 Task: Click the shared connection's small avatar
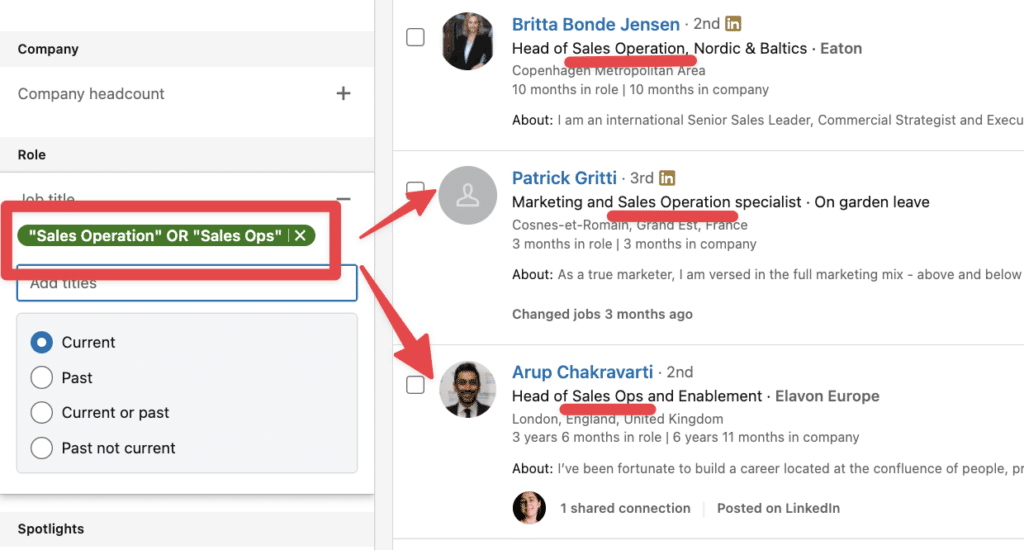tap(529, 508)
